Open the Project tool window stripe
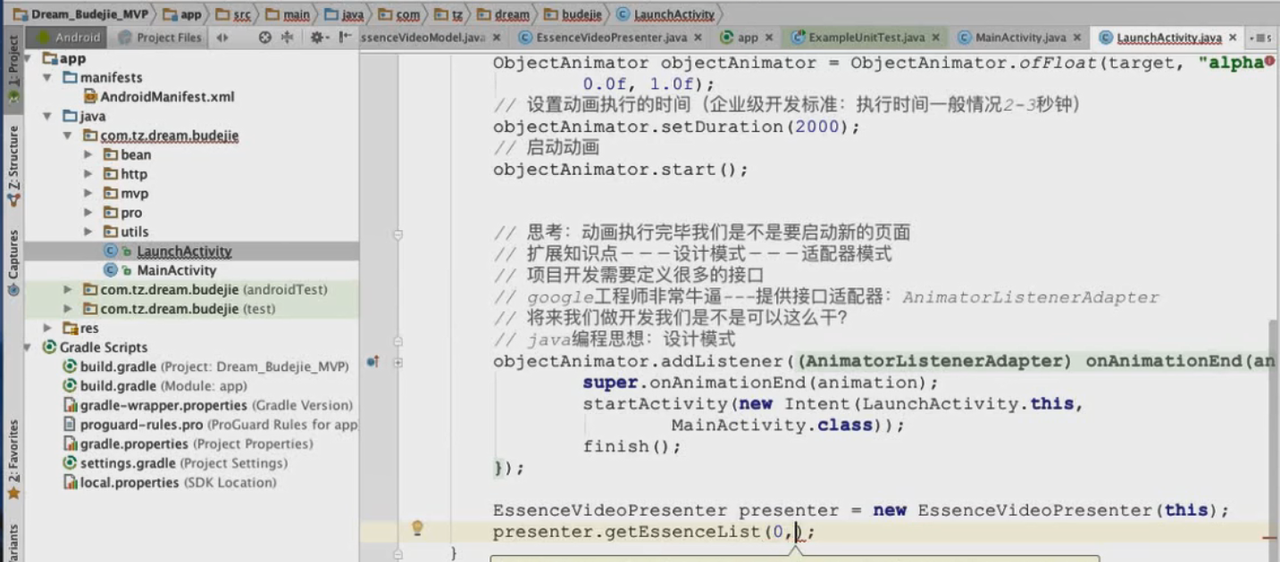 pyautogui.click(x=13, y=68)
